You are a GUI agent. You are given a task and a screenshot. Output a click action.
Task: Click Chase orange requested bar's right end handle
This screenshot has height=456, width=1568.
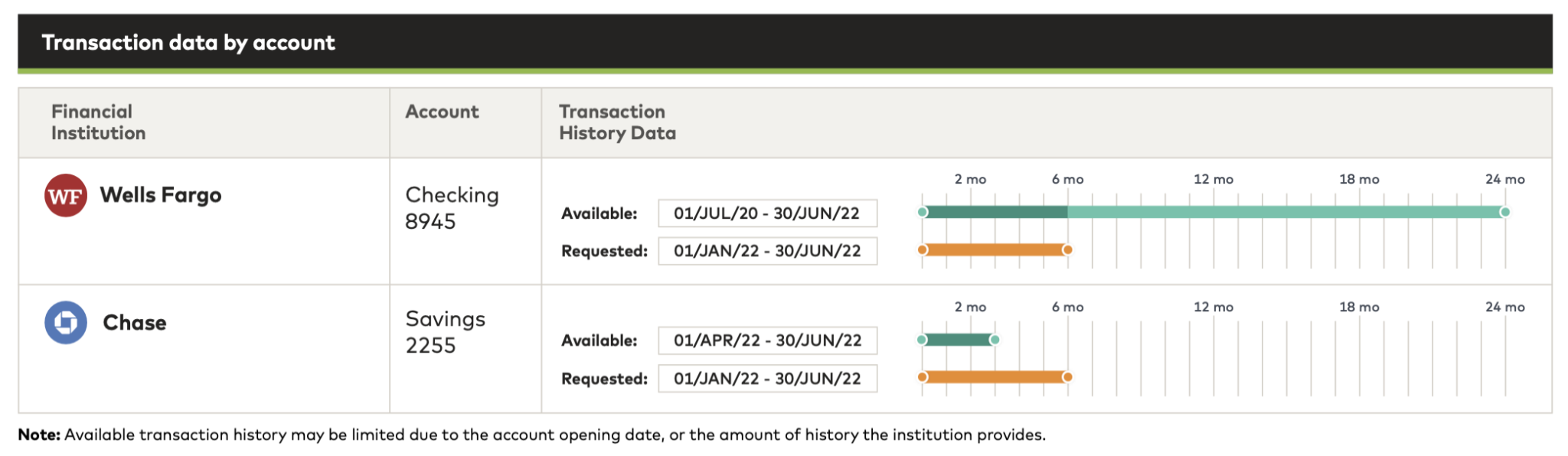point(1067,377)
